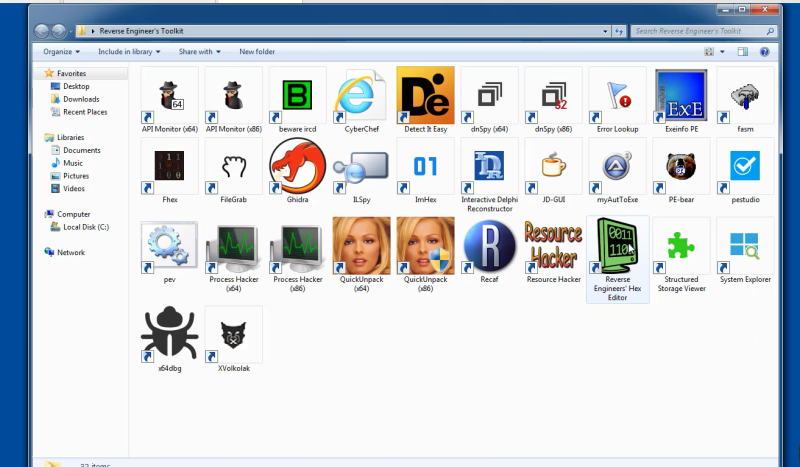Select Downloads in Favorites
800x467 pixels.
point(81,99)
